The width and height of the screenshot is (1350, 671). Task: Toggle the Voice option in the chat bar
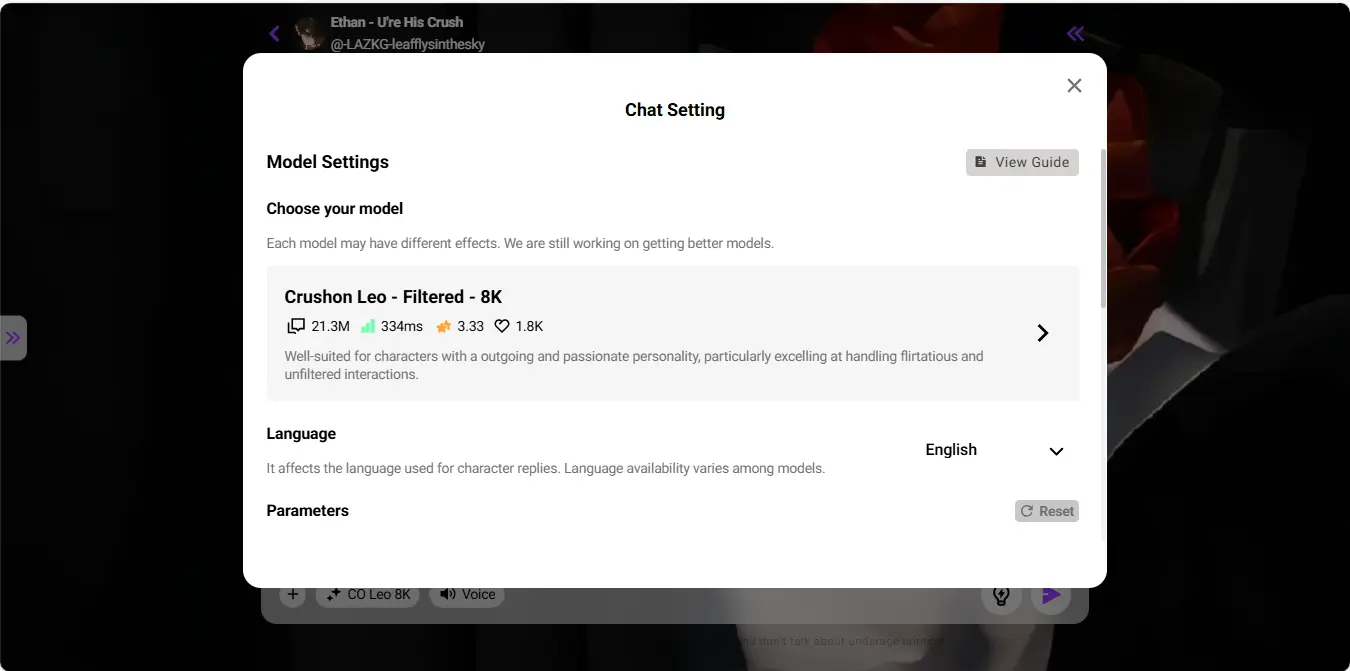point(467,595)
